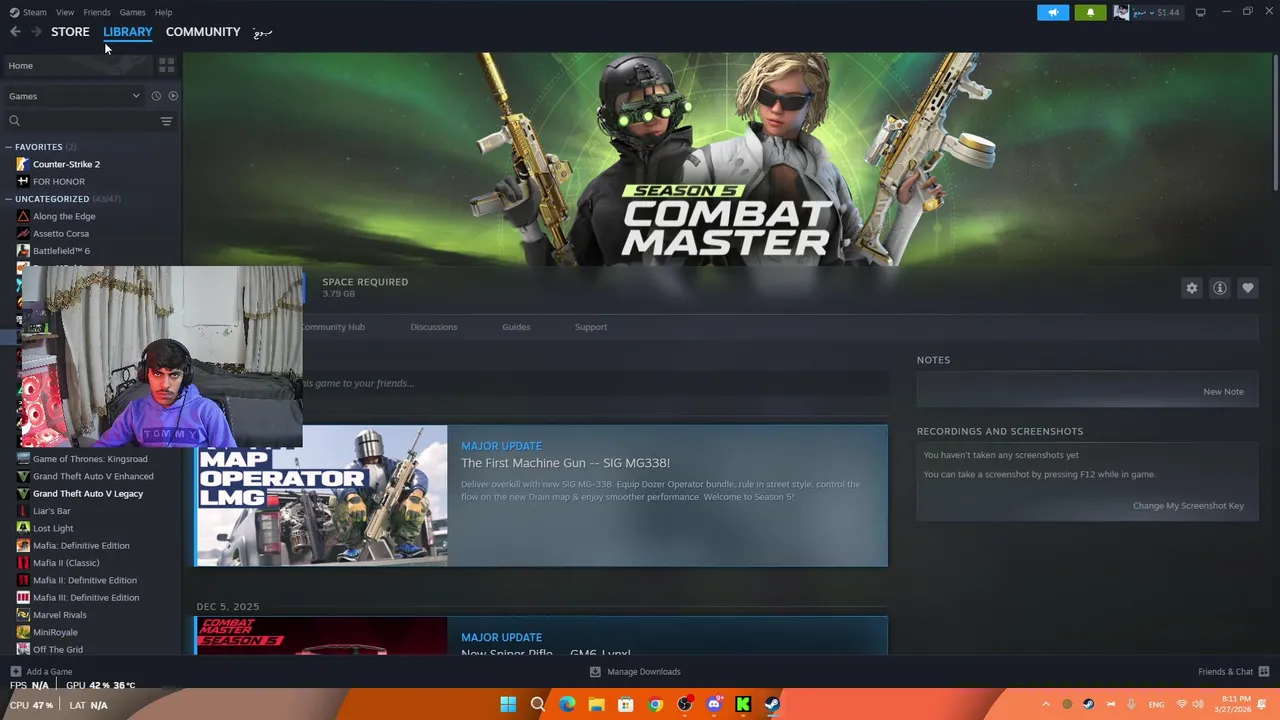Switch to the COMMUNITY tab
The width and height of the screenshot is (1280, 720).
(x=203, y=32)
